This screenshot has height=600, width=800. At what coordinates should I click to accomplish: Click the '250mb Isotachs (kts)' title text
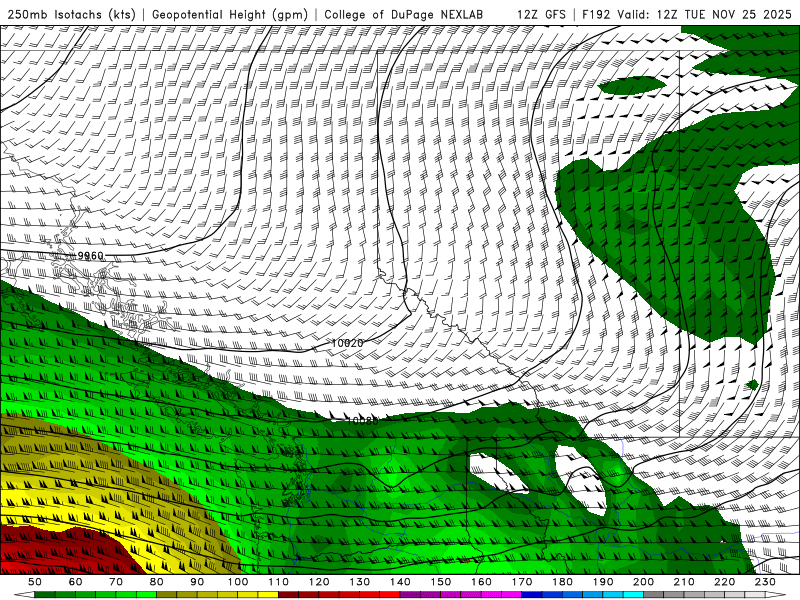click(72, 14)
